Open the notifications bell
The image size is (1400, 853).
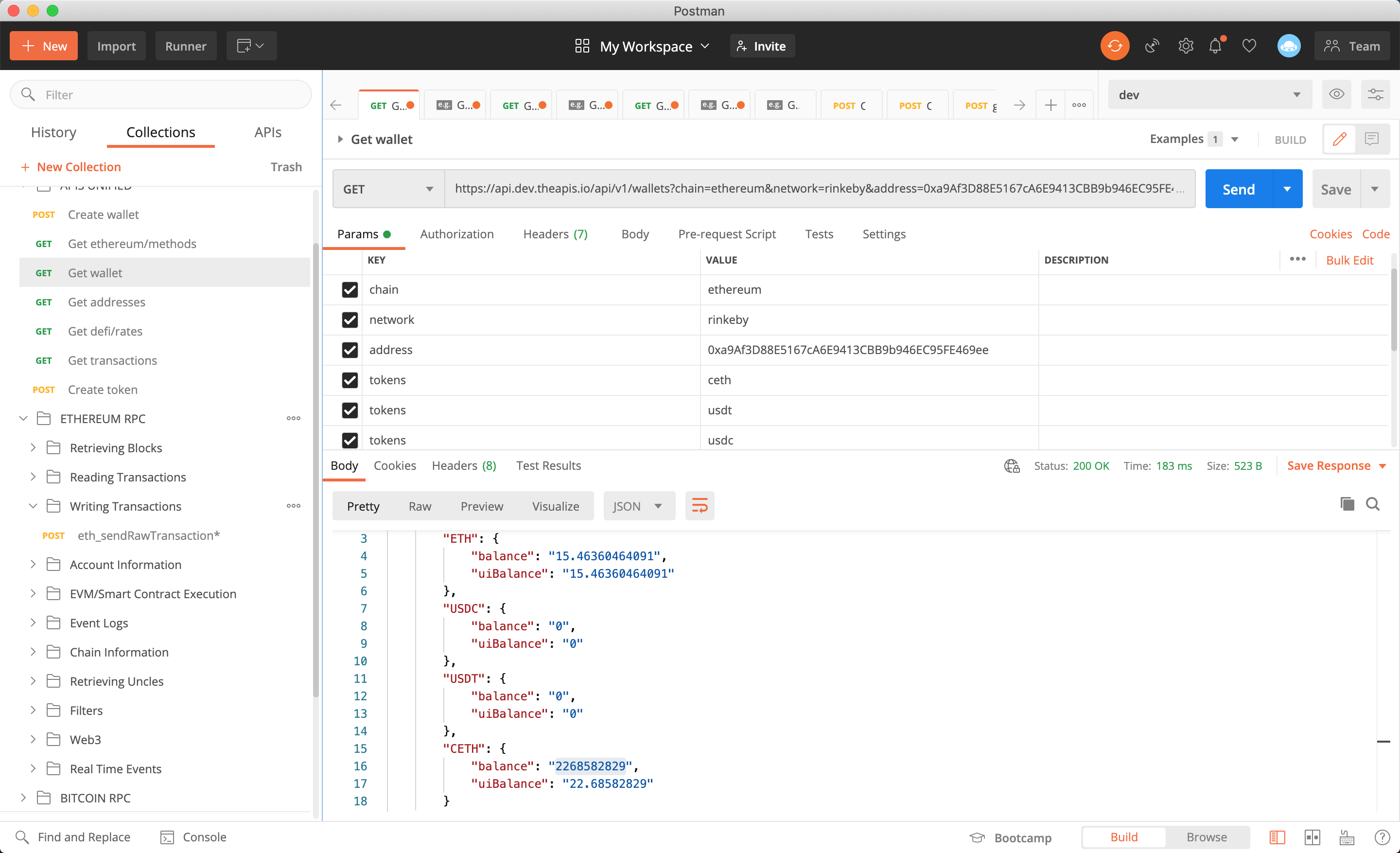coord(1215,46)
